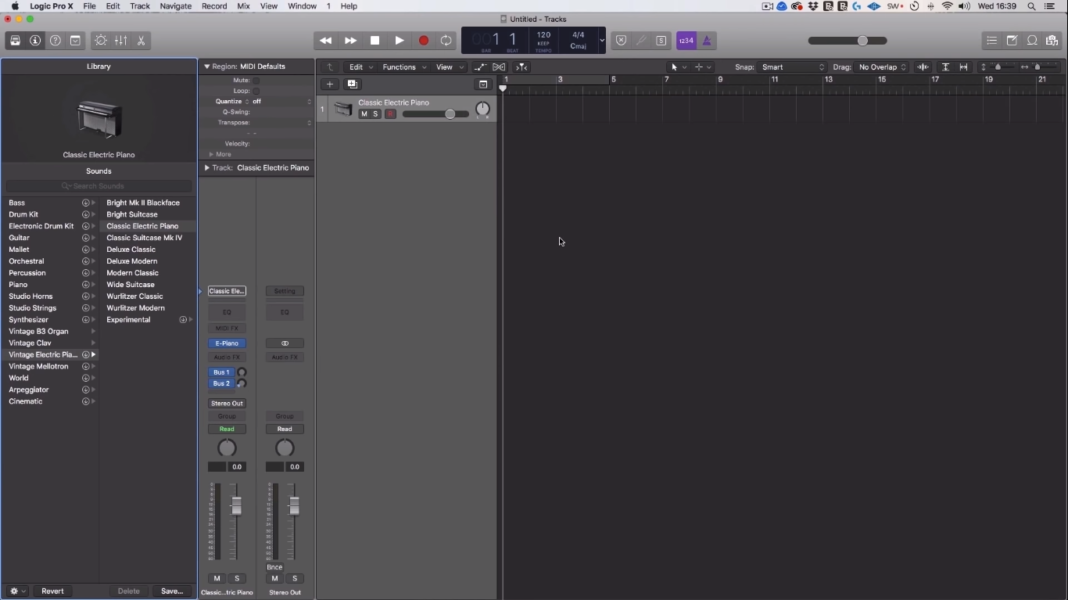Open Quick Help with the question mark icon
Viewport: 1068px width, 600px height.
point(55,40)
